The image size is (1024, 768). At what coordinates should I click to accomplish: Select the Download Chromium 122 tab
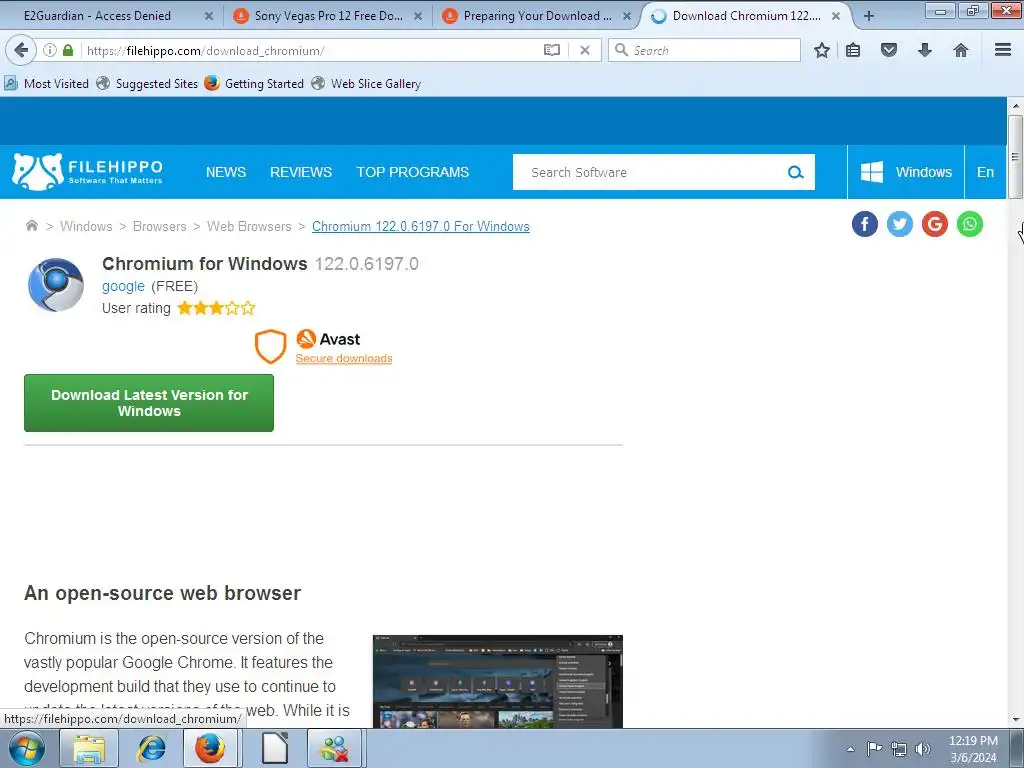746,16
